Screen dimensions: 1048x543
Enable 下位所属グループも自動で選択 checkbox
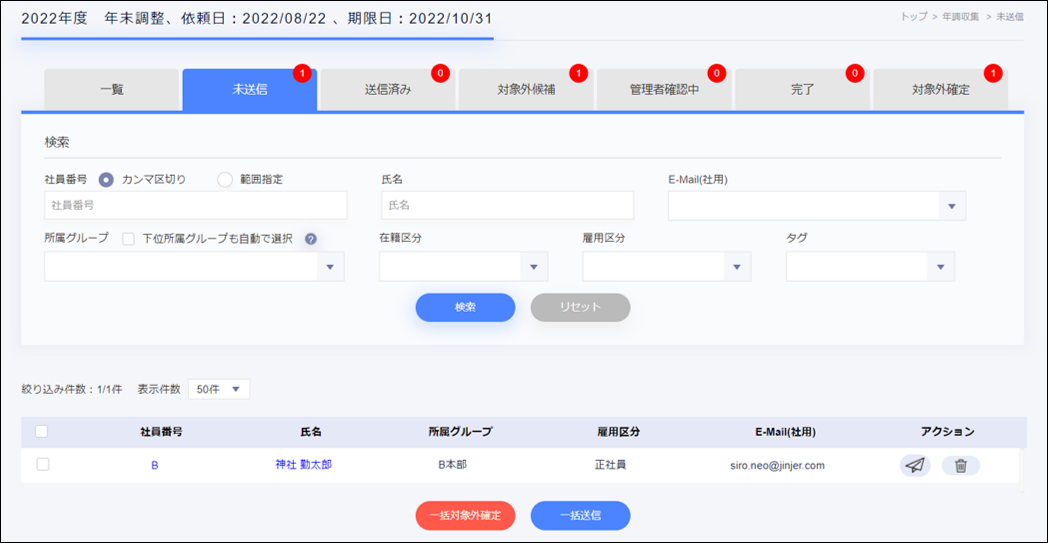128,239
